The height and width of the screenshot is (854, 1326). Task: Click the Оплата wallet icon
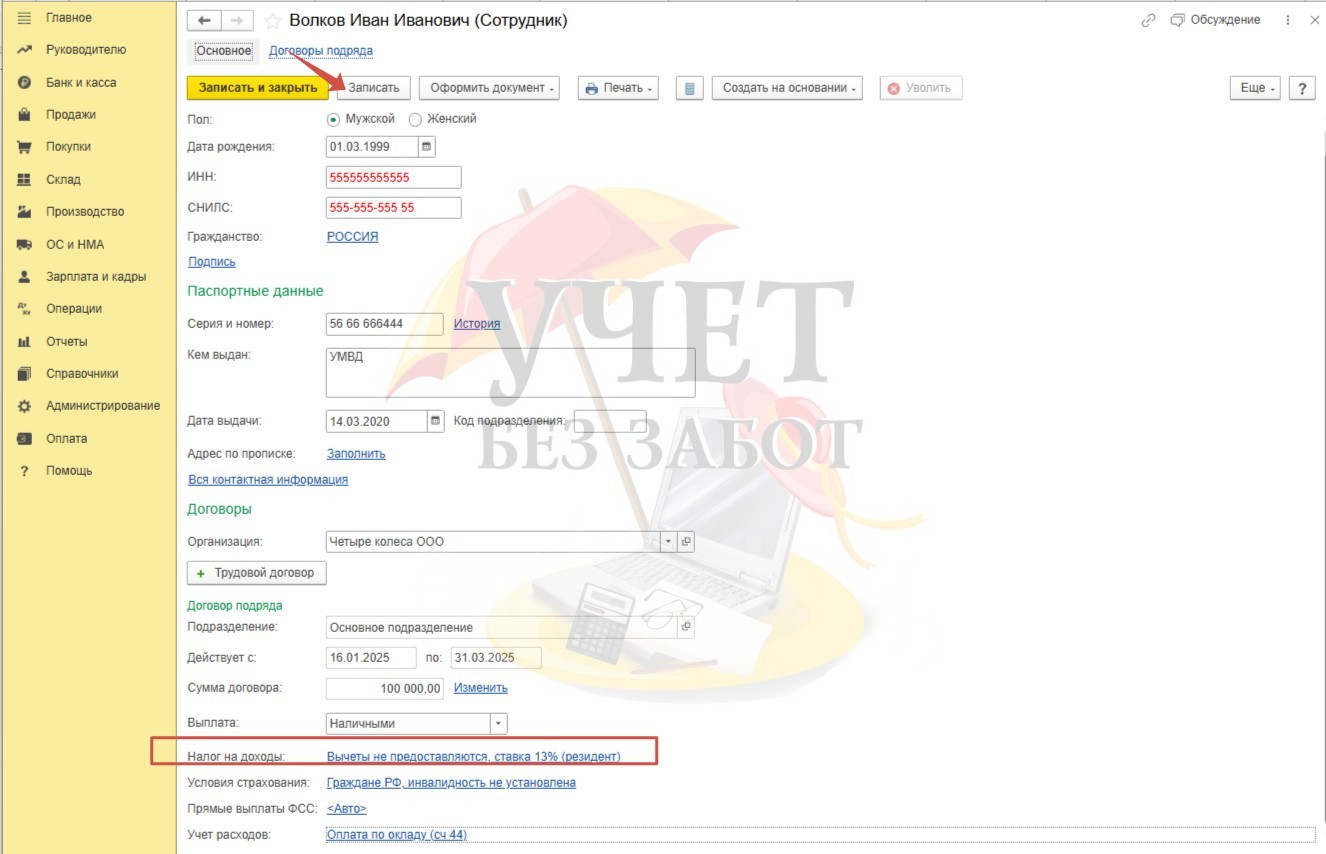(24, 439)
